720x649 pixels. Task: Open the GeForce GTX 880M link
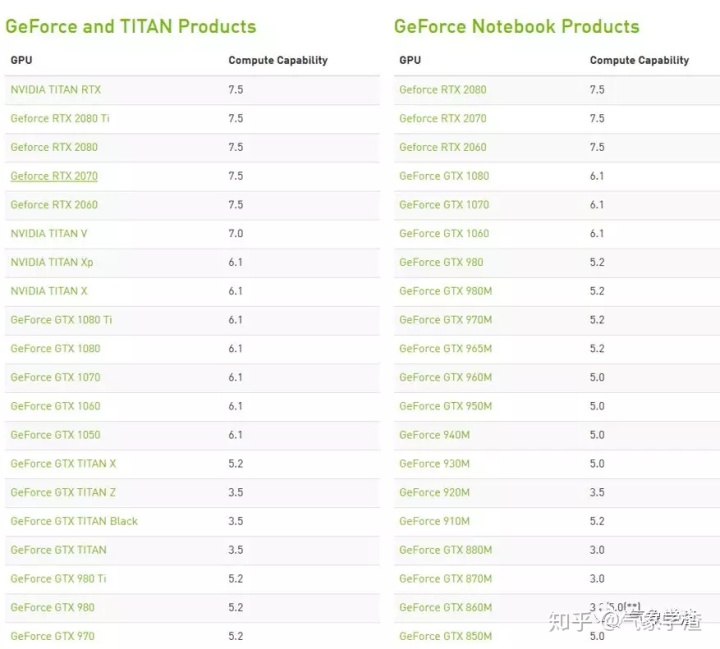[x=445, y=550]
